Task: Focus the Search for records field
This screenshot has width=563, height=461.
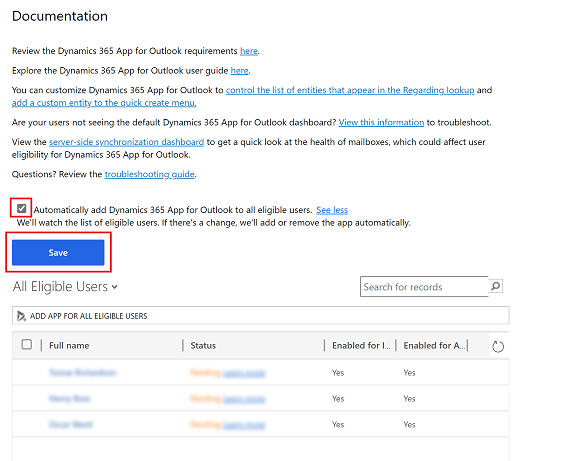Action: (424, 287)
